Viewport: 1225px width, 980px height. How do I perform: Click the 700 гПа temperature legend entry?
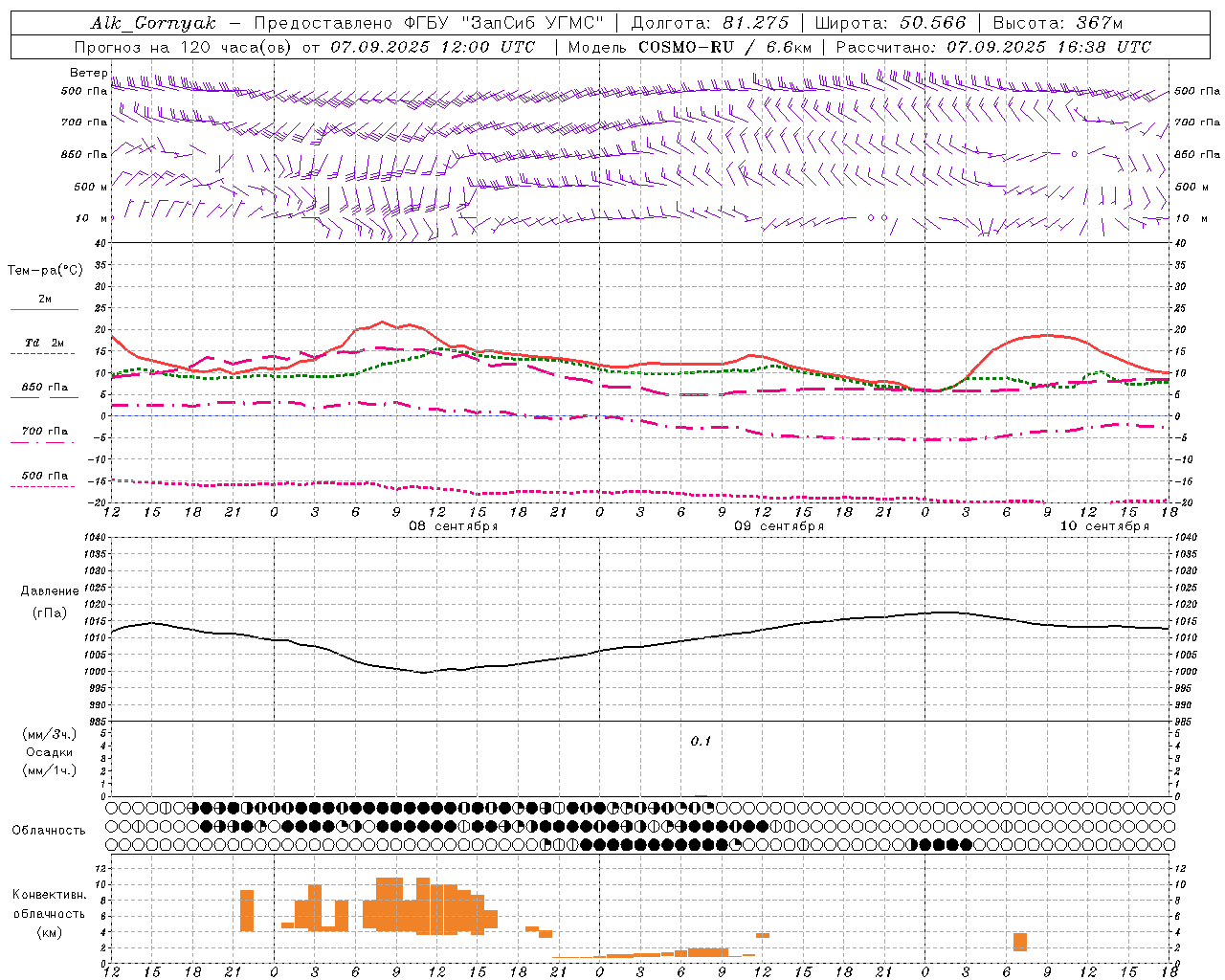(x=45, y=432)
